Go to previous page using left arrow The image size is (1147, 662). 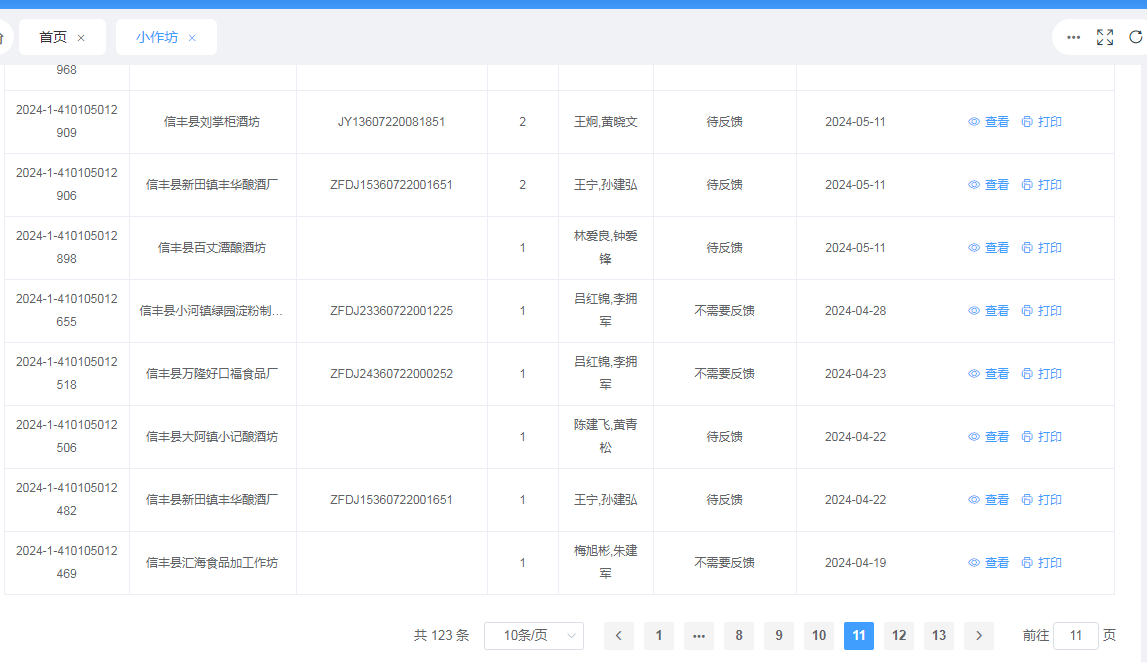click(x=619, y=636)
